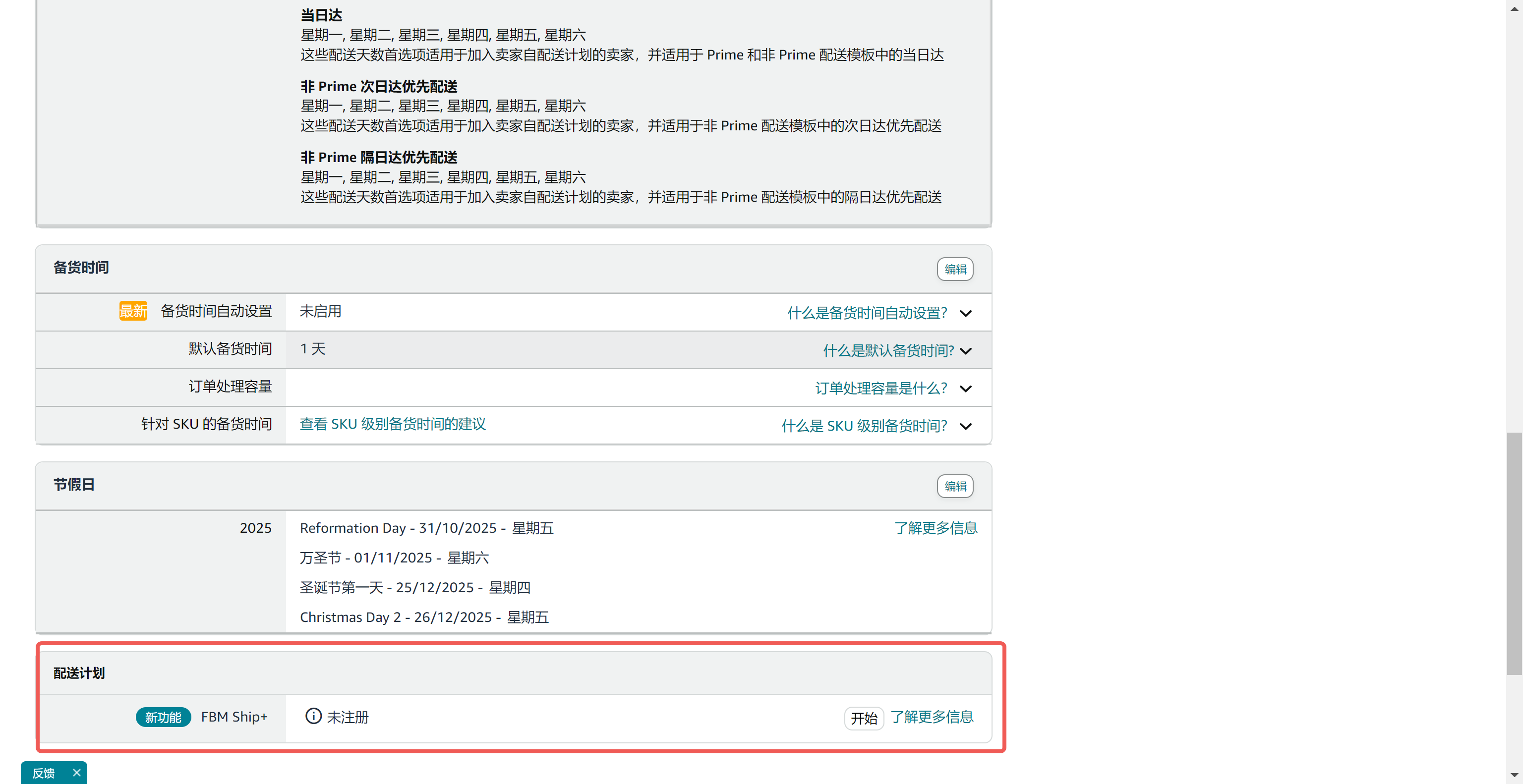Click 订单处理容量是什么 help link
Image resolution: width=1523 pixels, height=784 pixels.
[x=881, y=389]
